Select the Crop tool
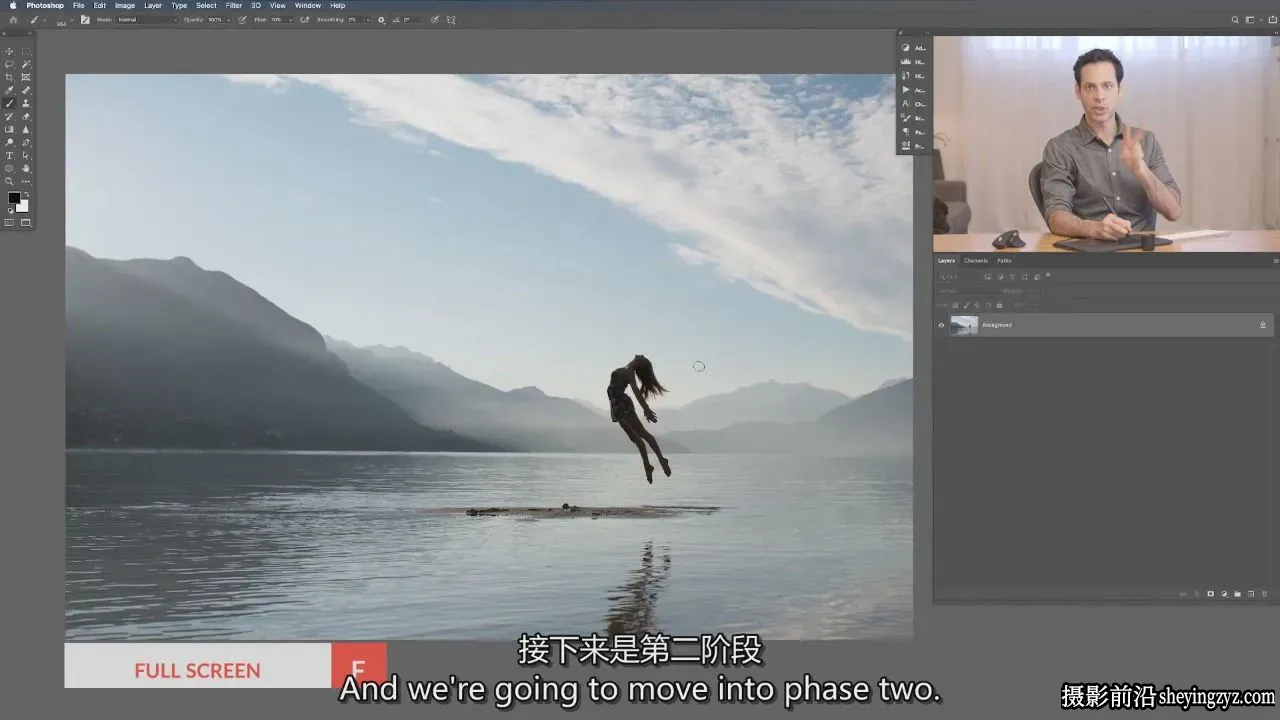Image resolution: width=1280 pixels, height=720 pixels. [9, 77]
